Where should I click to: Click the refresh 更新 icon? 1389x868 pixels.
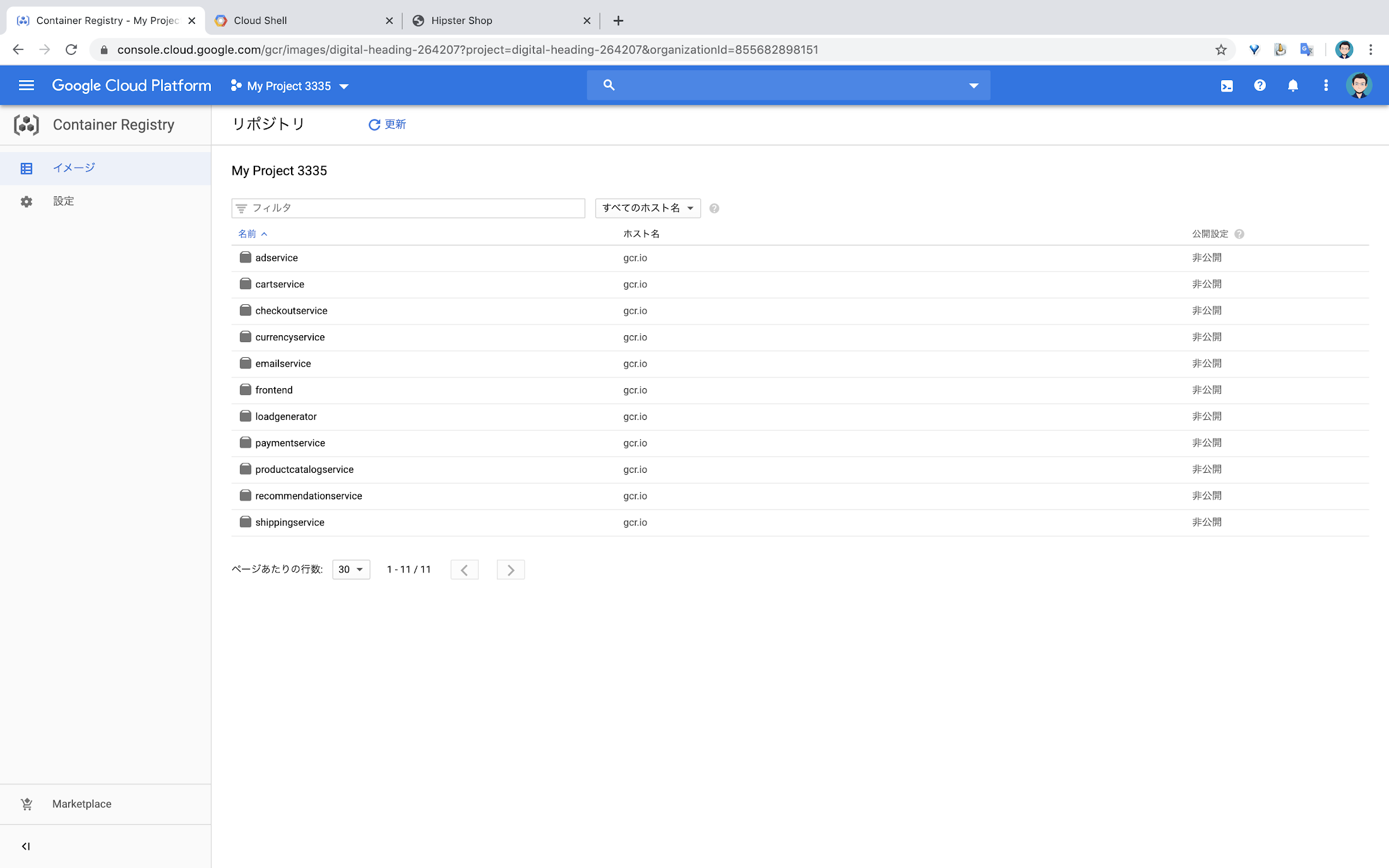374,124
